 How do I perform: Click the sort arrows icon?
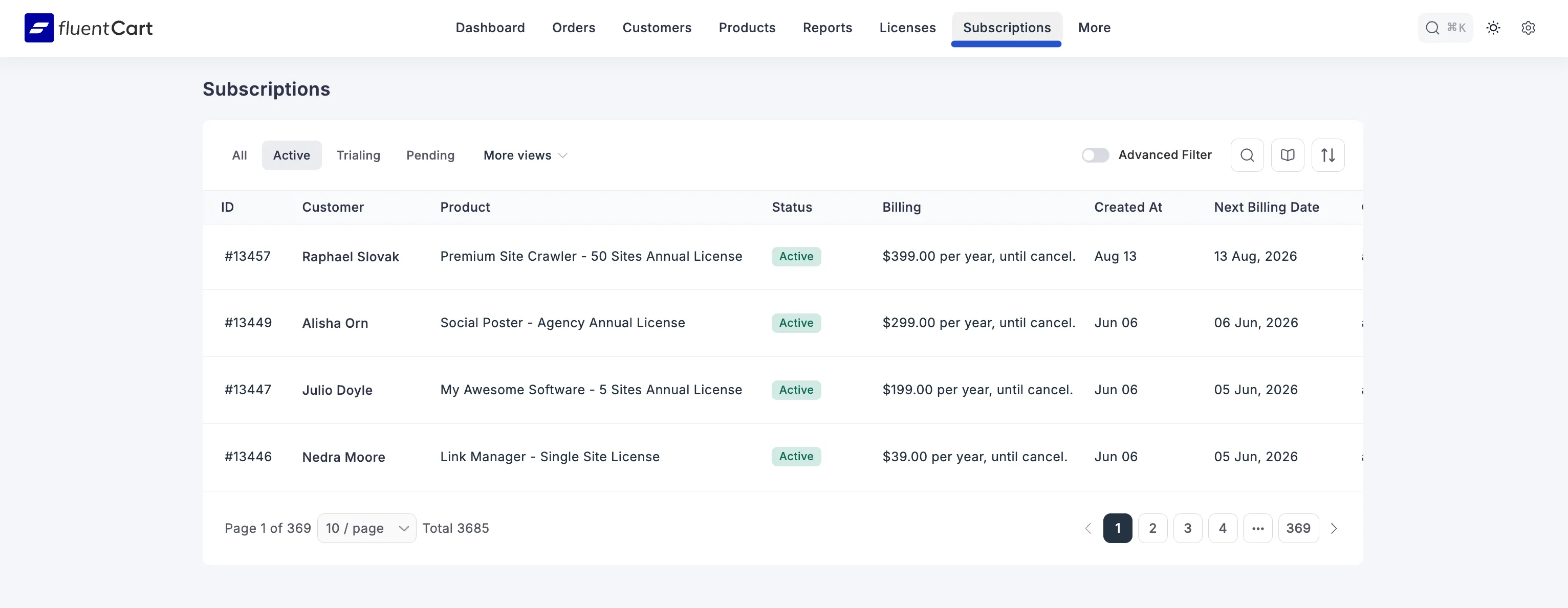coord(1328,155)
